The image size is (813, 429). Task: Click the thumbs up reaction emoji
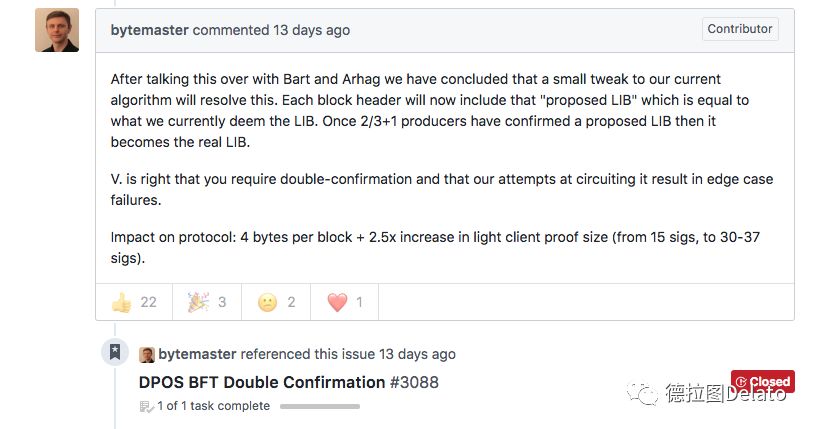coord(122,302)
